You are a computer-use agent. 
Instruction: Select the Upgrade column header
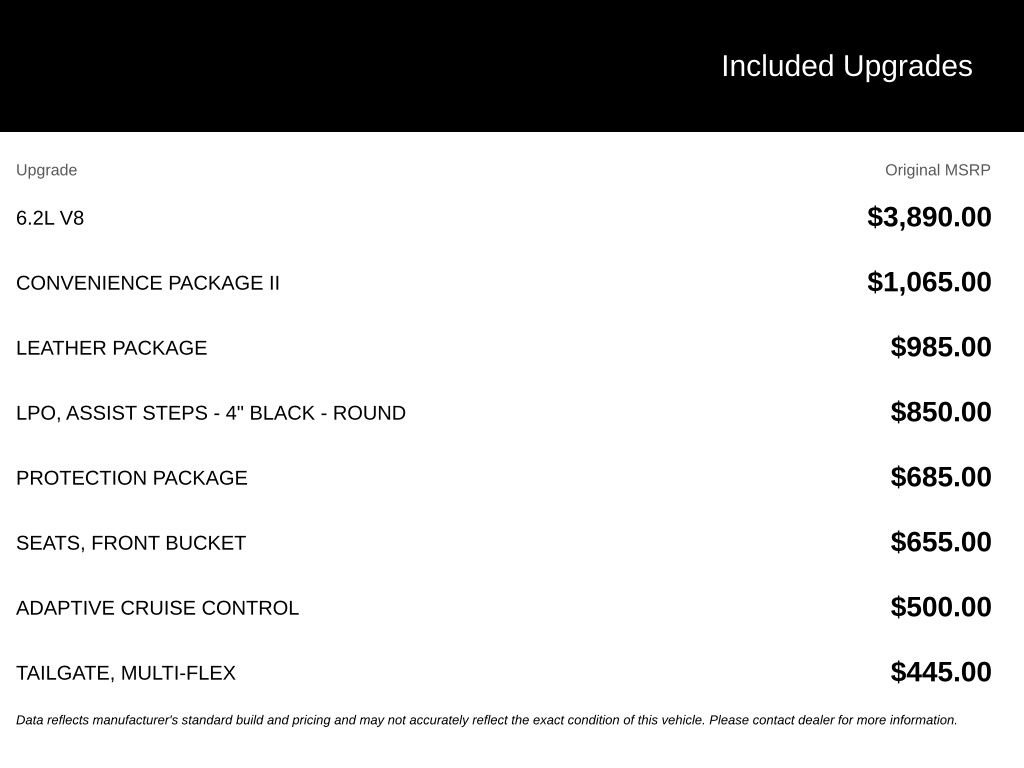(46, 170)
